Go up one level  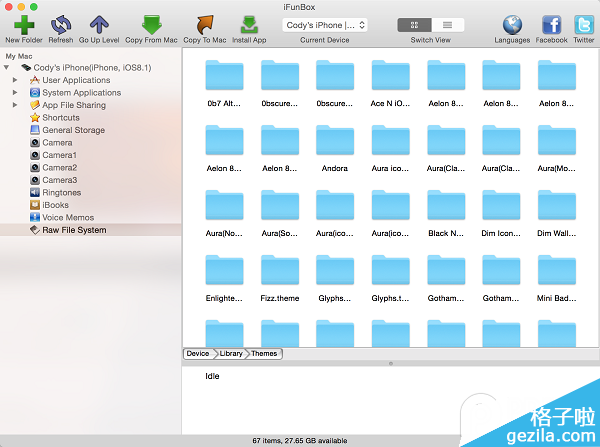click(100, 24)
